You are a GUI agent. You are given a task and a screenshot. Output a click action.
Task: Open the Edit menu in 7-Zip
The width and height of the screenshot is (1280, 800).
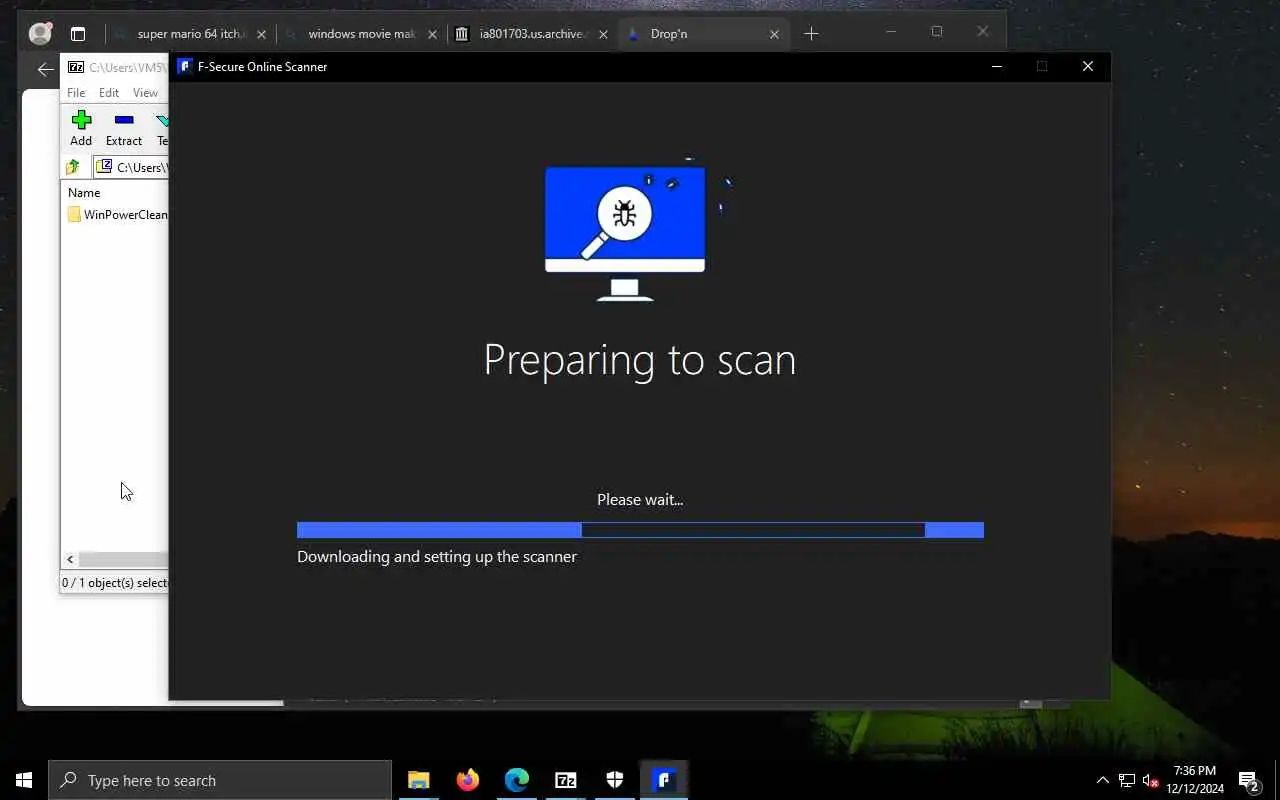pos(109,93)
